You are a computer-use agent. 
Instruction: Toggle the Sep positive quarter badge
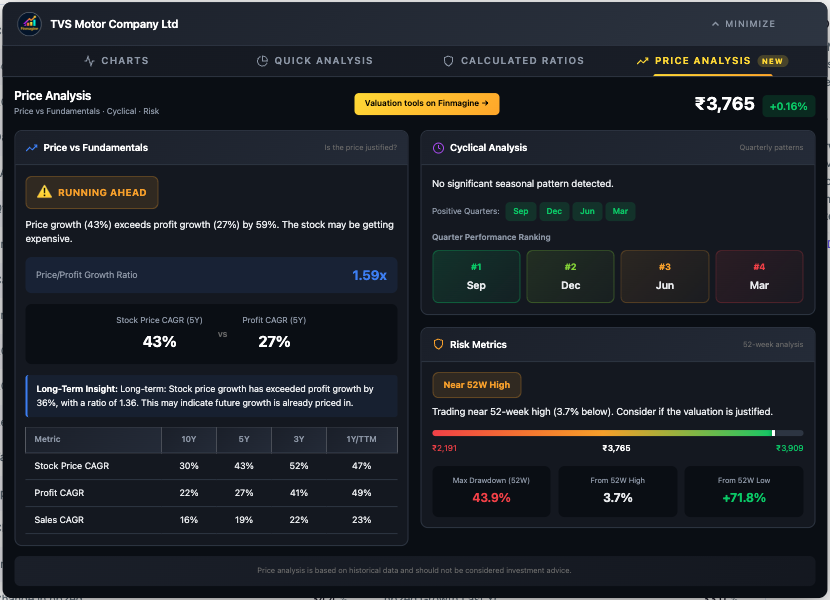[x=520, y=211]
